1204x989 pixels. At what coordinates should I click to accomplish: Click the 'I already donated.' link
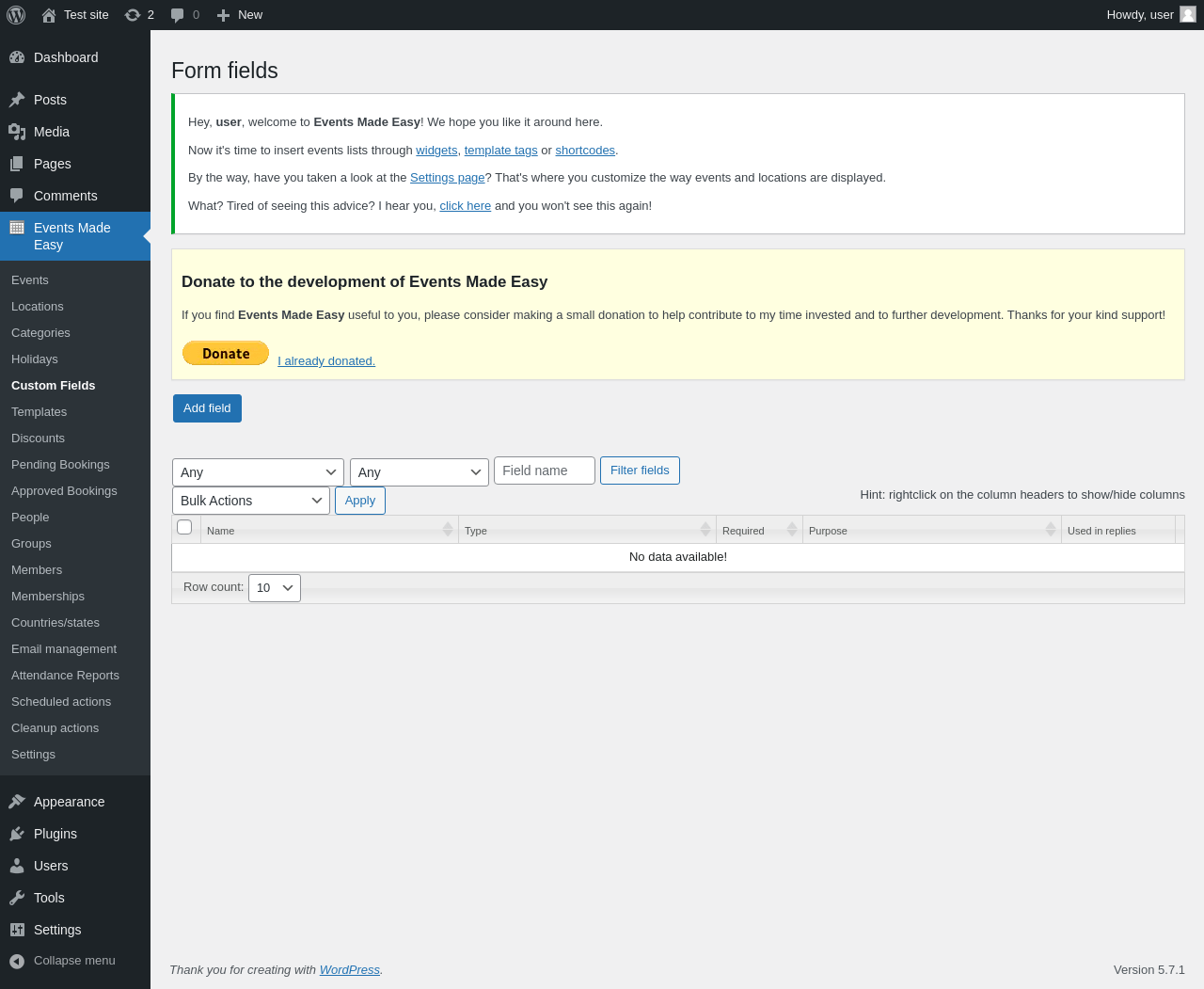tap(326, 361)
